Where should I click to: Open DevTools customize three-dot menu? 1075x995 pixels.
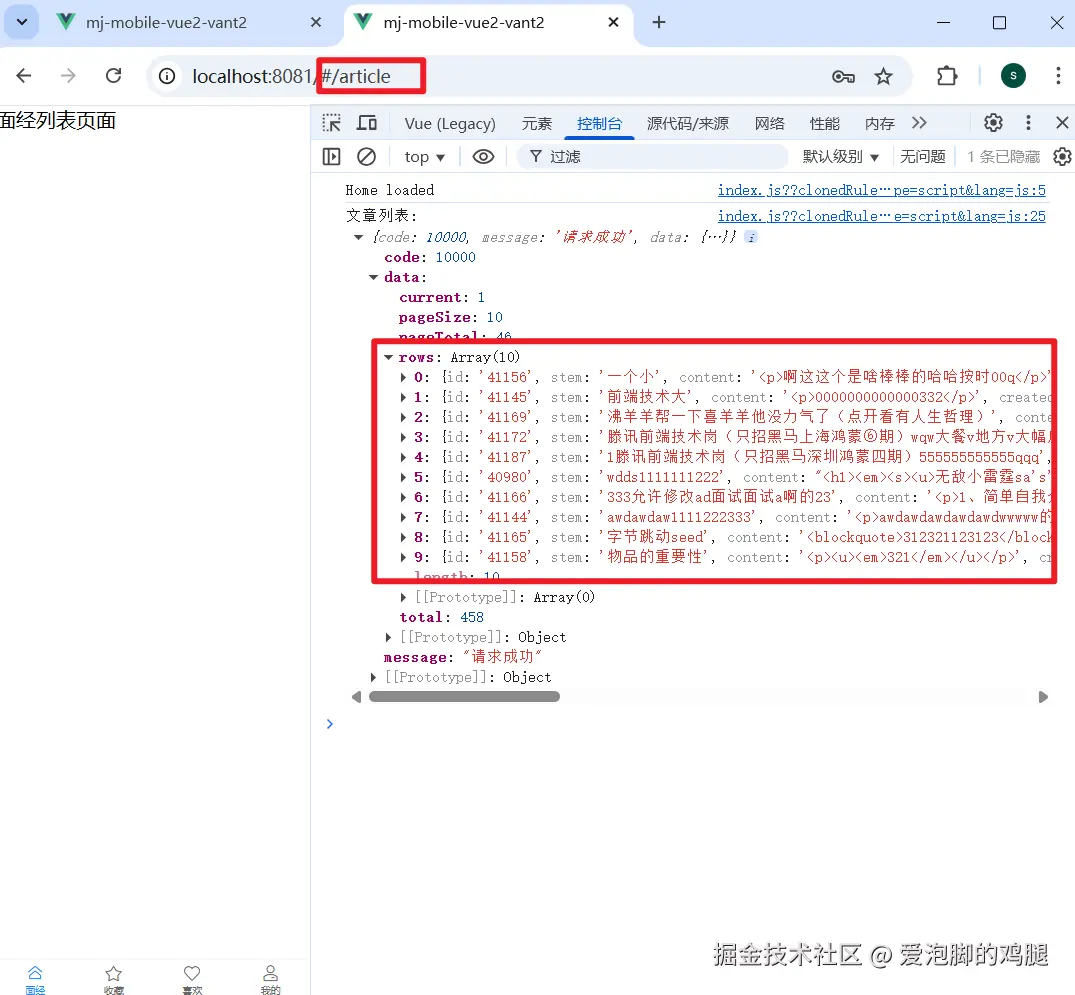pyautogui.click(x=1028, y=123)
